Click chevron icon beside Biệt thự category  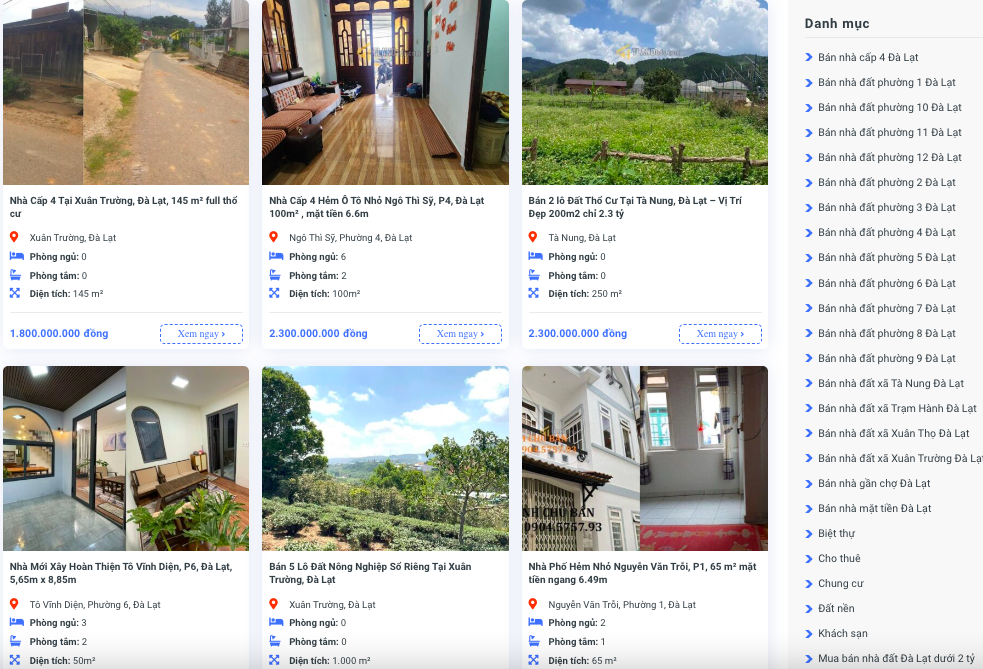pos(809,534)
